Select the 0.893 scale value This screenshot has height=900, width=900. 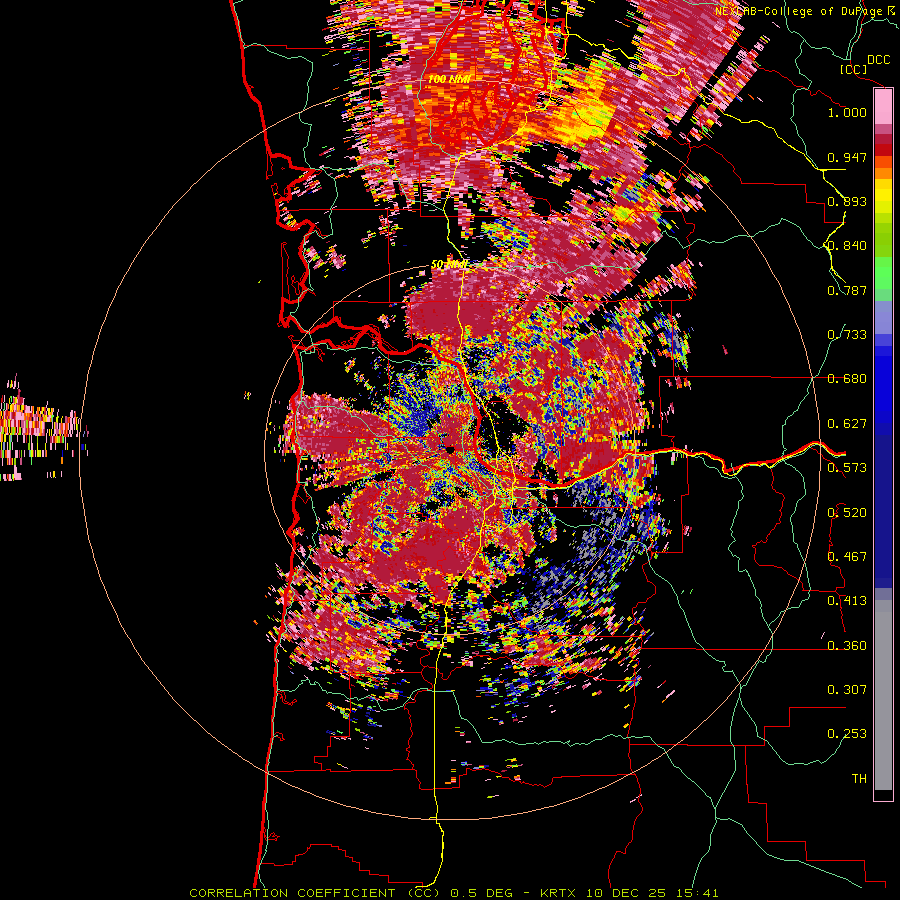(x=847, y=201)
